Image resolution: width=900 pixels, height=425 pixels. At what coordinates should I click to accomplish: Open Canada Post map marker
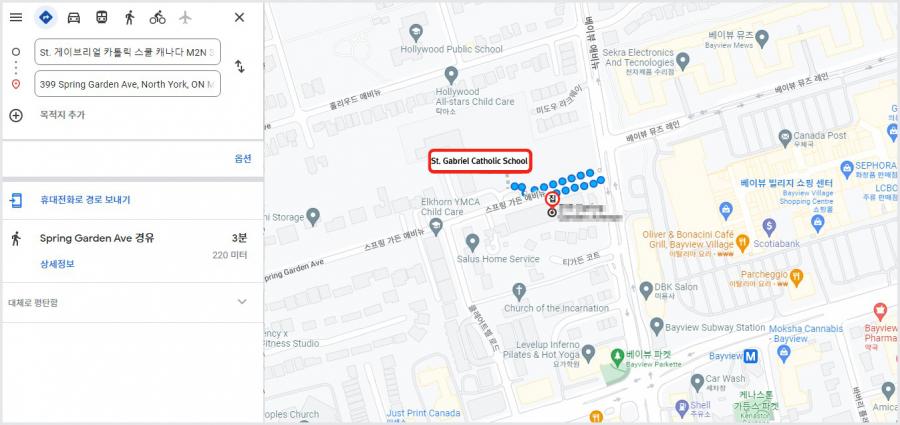coord(785,138)
